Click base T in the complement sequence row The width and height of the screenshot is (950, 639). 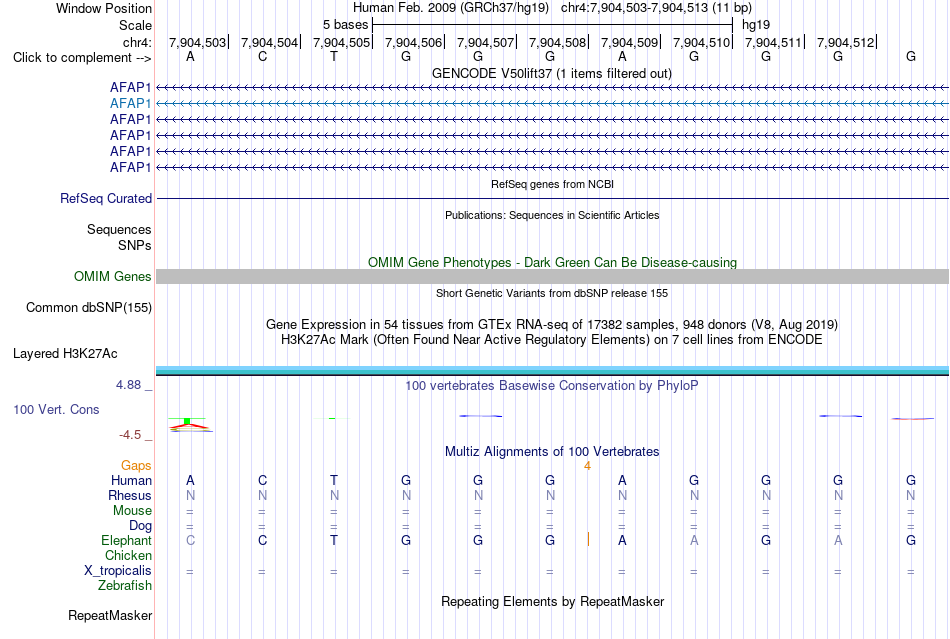(x=334, y=56)
